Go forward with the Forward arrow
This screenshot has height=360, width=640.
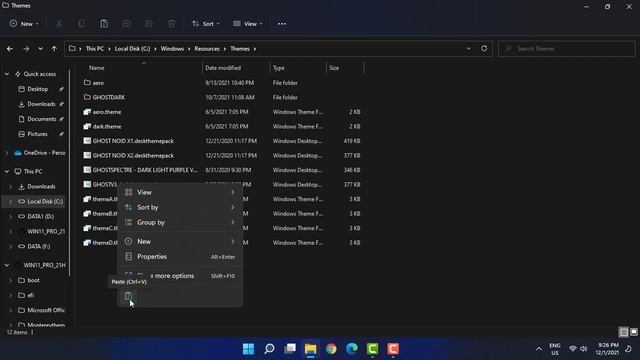tap(26, 49)
